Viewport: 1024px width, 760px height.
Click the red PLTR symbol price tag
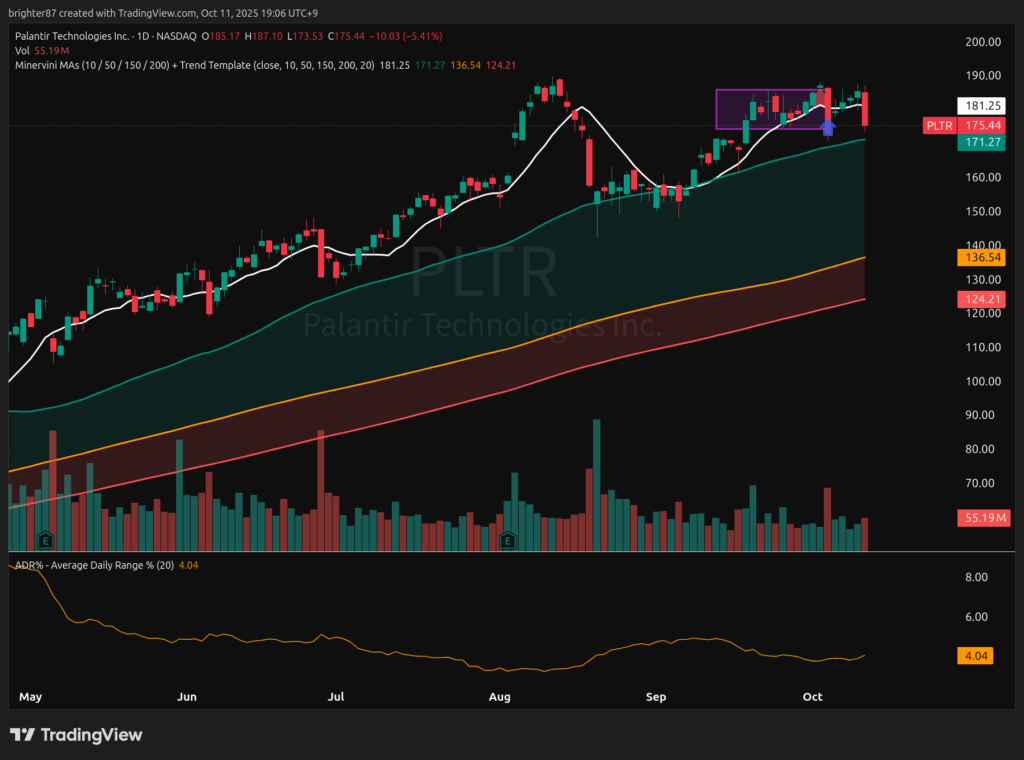point(938,125)
